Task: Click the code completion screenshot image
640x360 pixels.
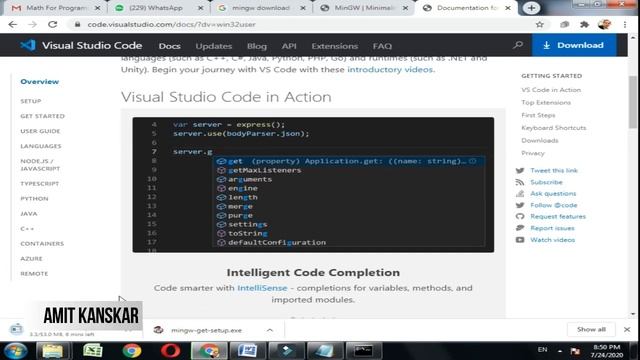Action: (x=313, y=184)
